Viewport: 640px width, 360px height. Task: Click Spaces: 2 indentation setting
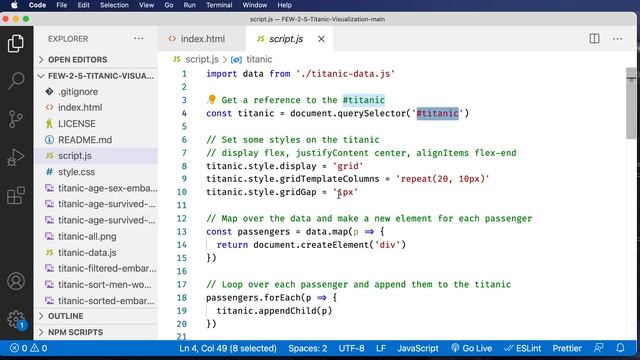tap(308, 348)
